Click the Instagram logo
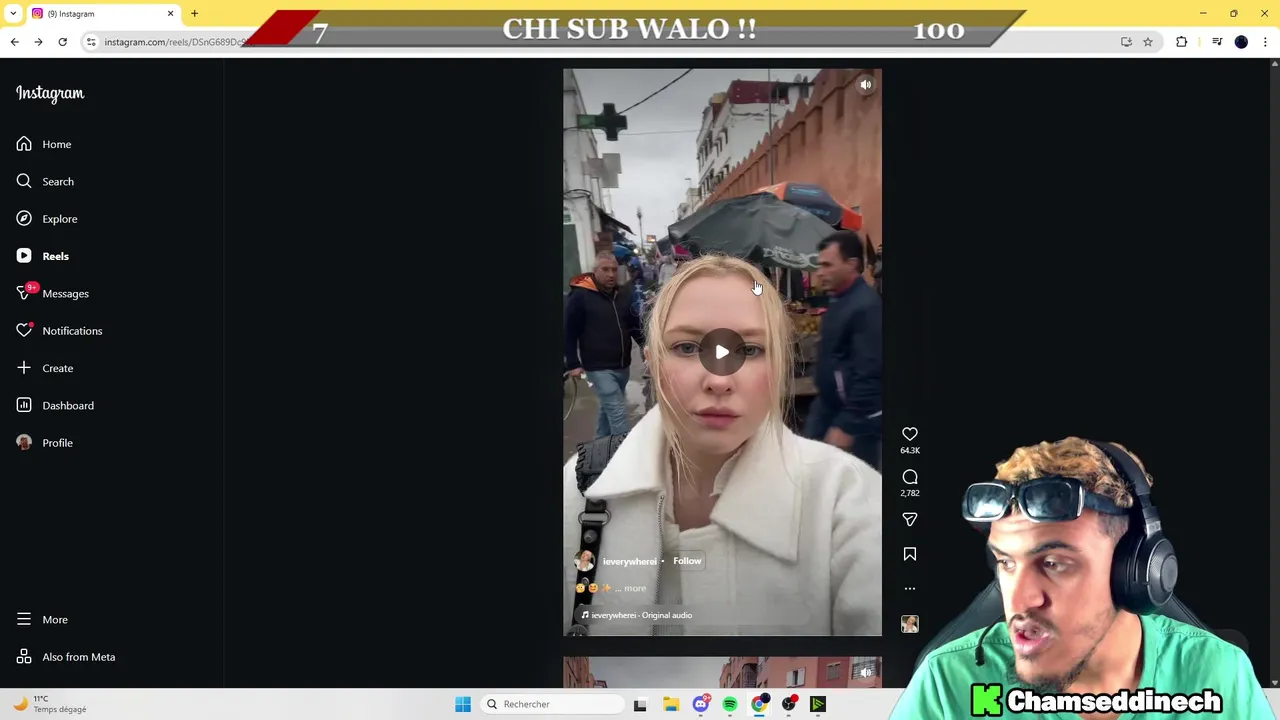 point(50,93)
